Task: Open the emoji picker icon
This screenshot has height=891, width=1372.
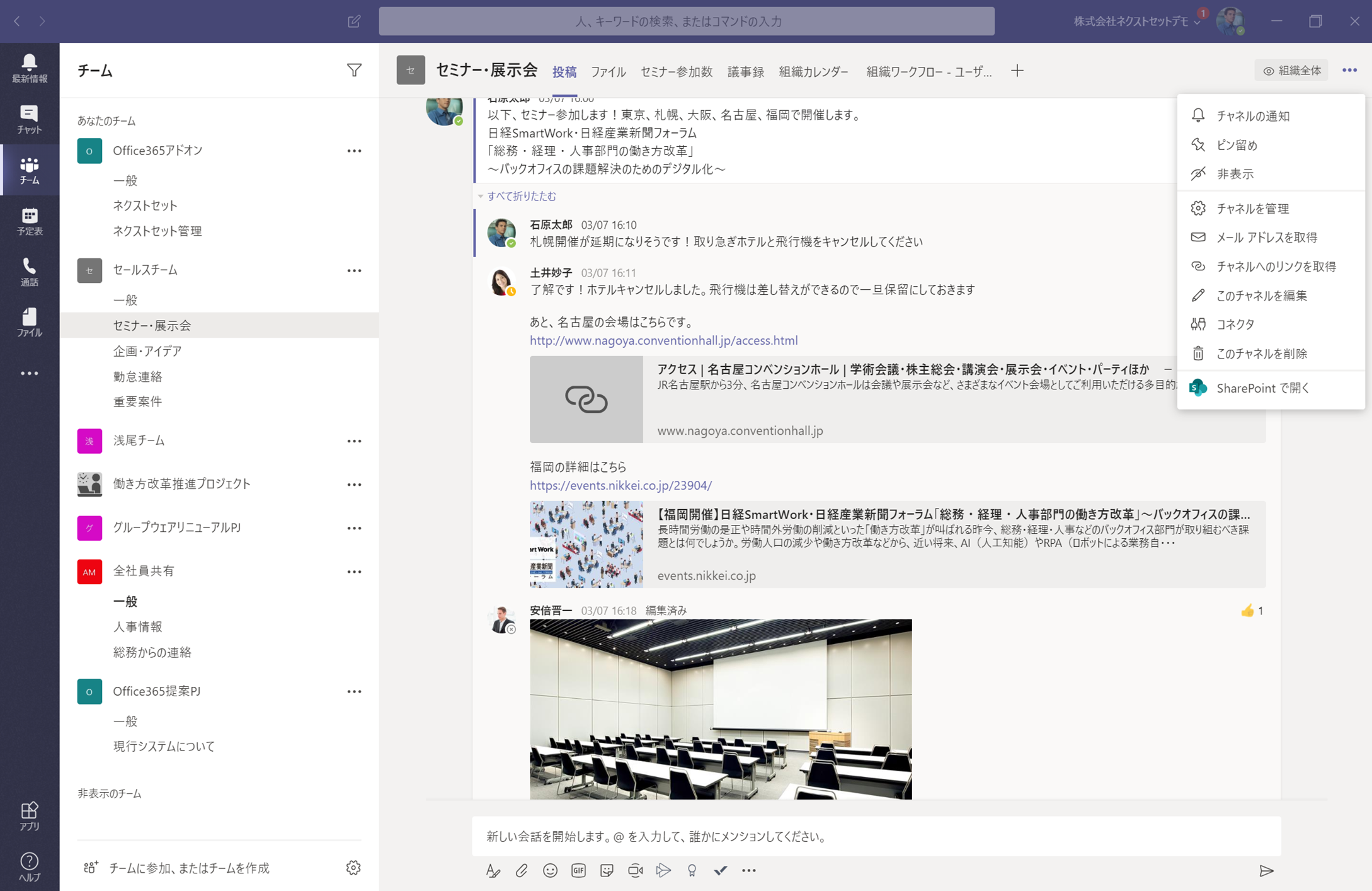Action: coord(550,871)
